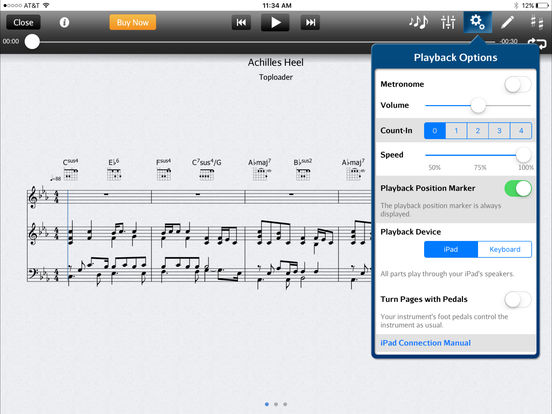Set Count-In to 1

tap(456, 131)
